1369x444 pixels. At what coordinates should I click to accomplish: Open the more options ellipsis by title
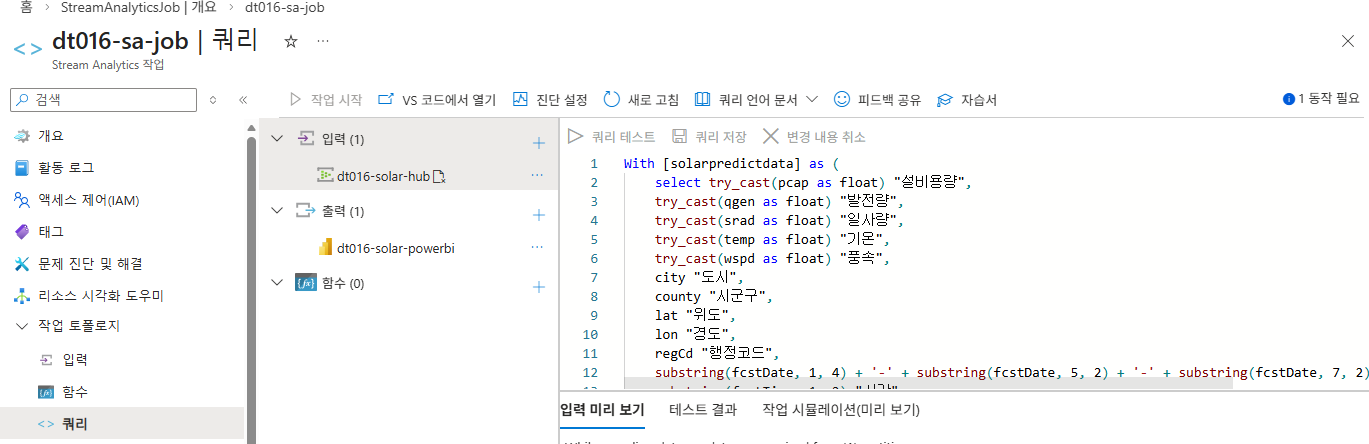pyautogui.click(x=322, y=41)
